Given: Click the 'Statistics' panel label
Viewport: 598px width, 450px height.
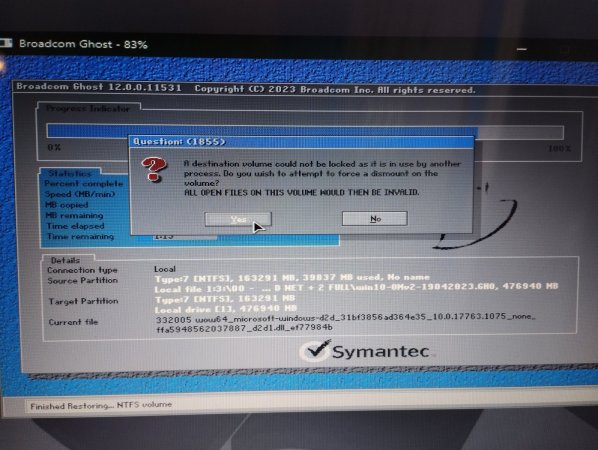Looking at the screenshot, I should tap(70, 174).
